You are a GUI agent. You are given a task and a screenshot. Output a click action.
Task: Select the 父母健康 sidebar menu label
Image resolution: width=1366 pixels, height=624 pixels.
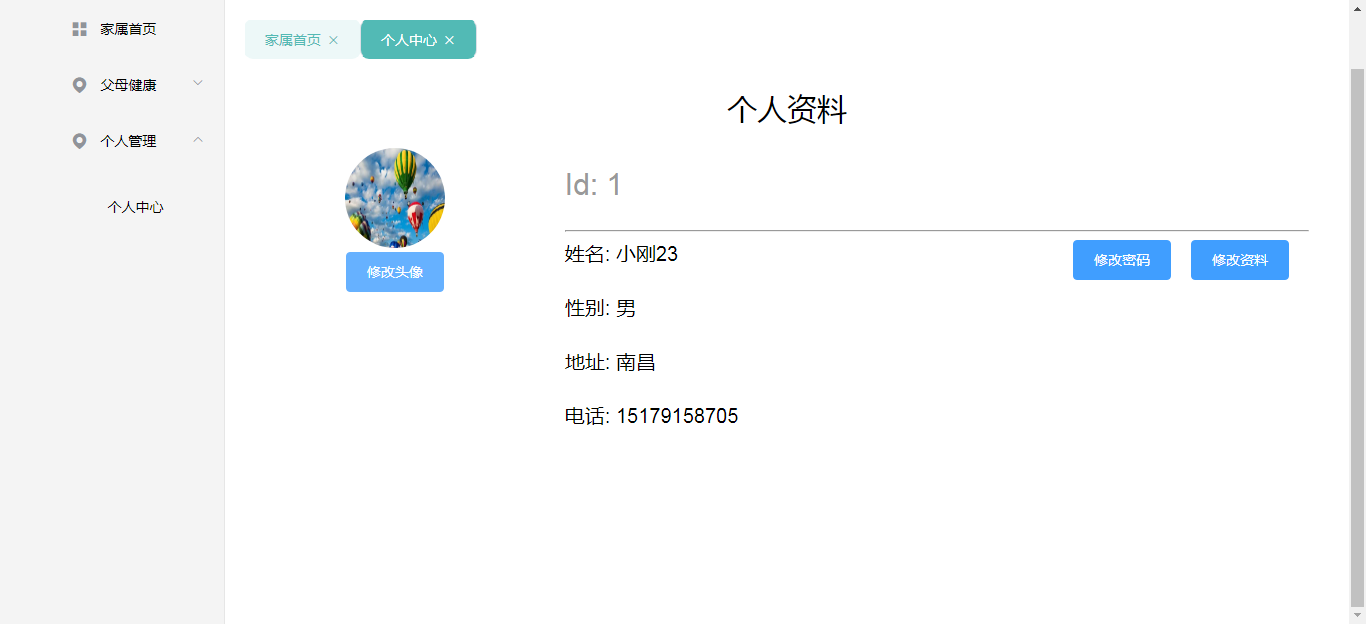[x=128, y=85]
